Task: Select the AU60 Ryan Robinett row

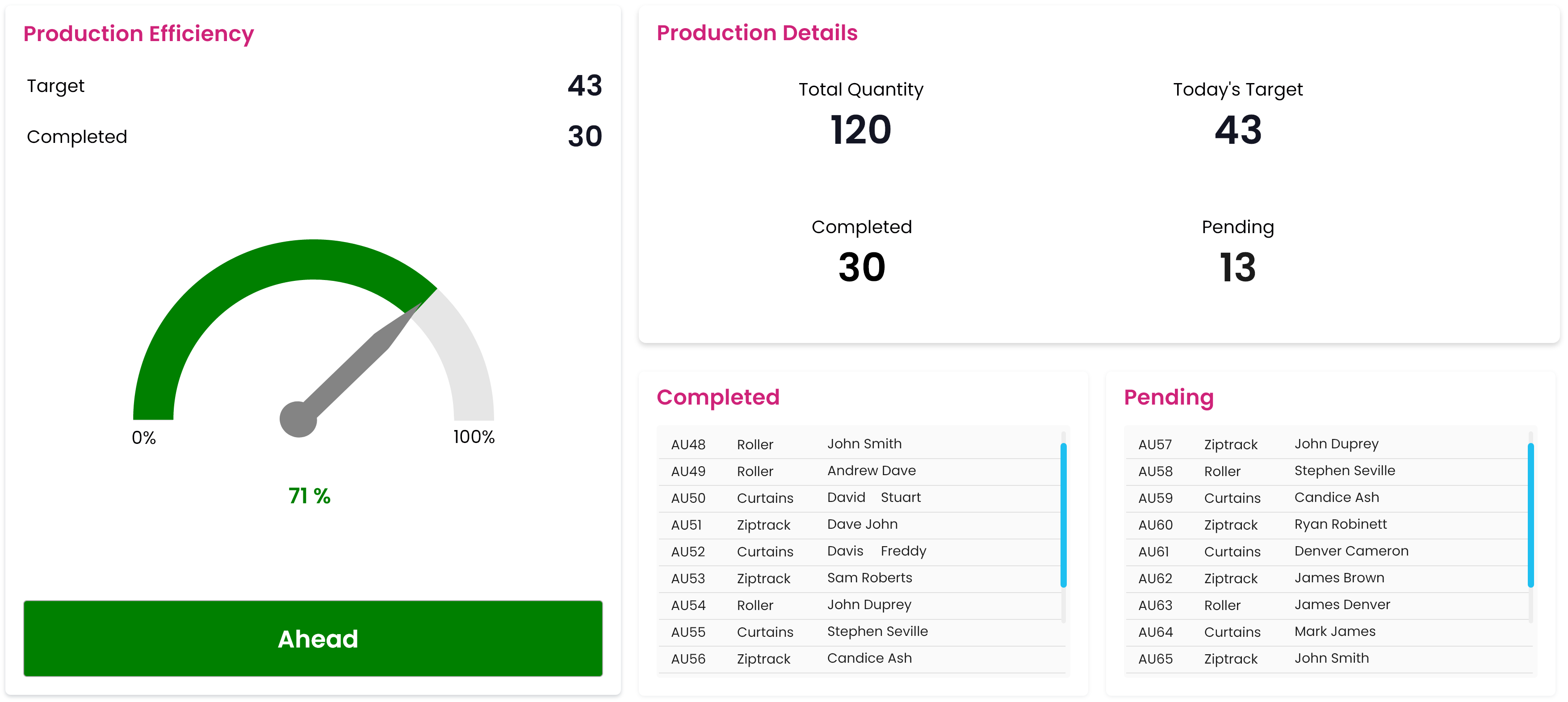Action: point(1327,524)
